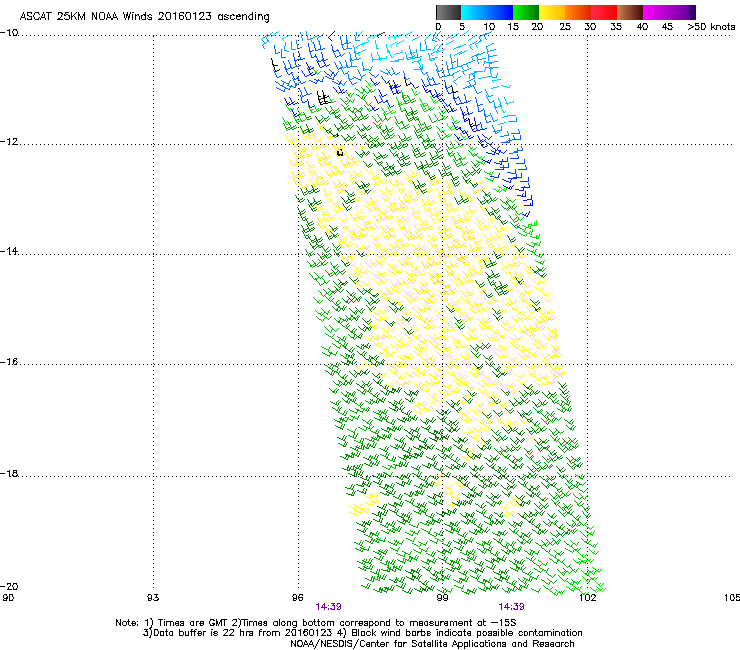Click the 'Times are GMT' note line
The image size is (740, 650).
pyautogui.click(x=316, y=623)
